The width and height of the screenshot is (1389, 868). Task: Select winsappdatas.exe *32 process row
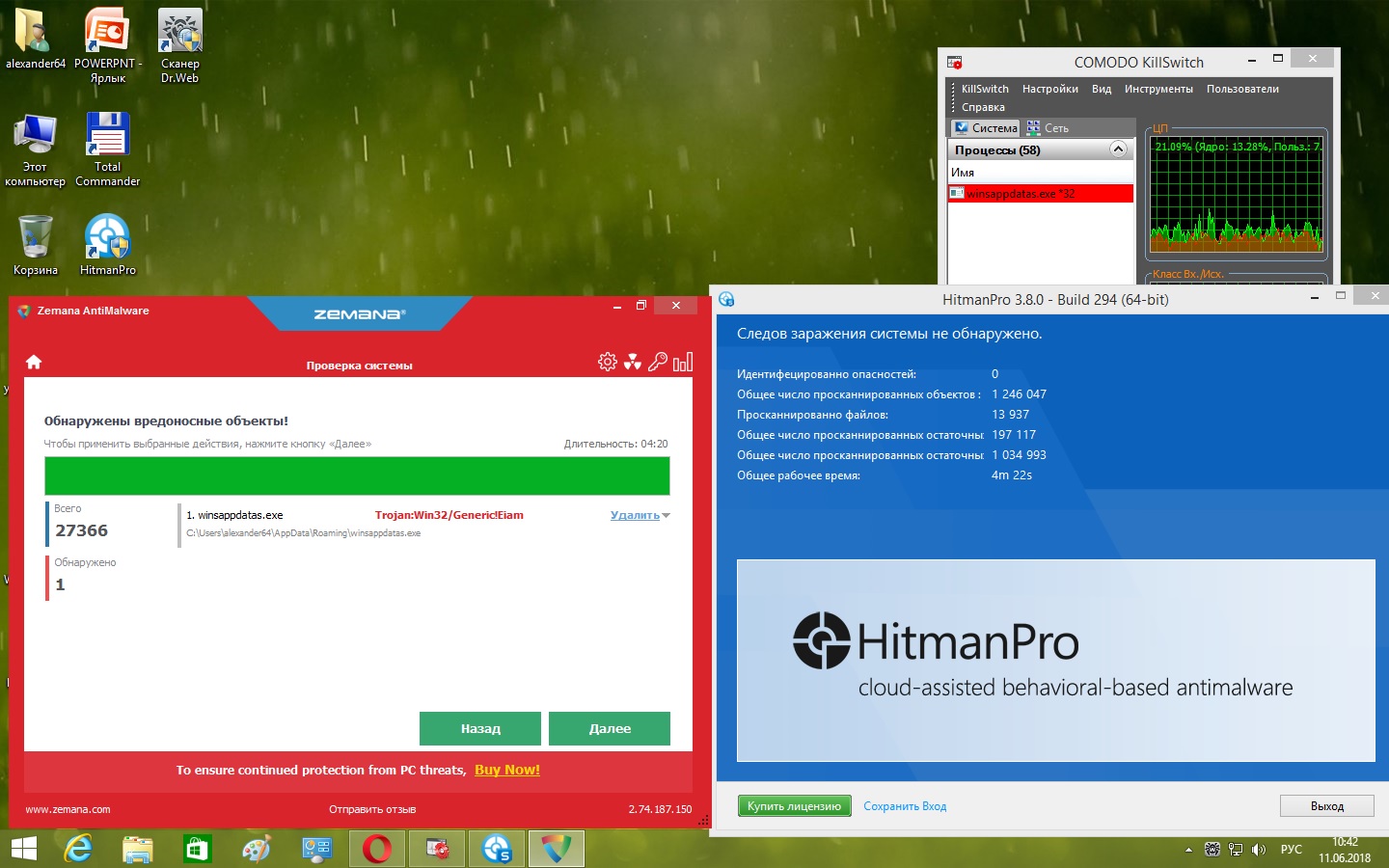coord(1041,194)
